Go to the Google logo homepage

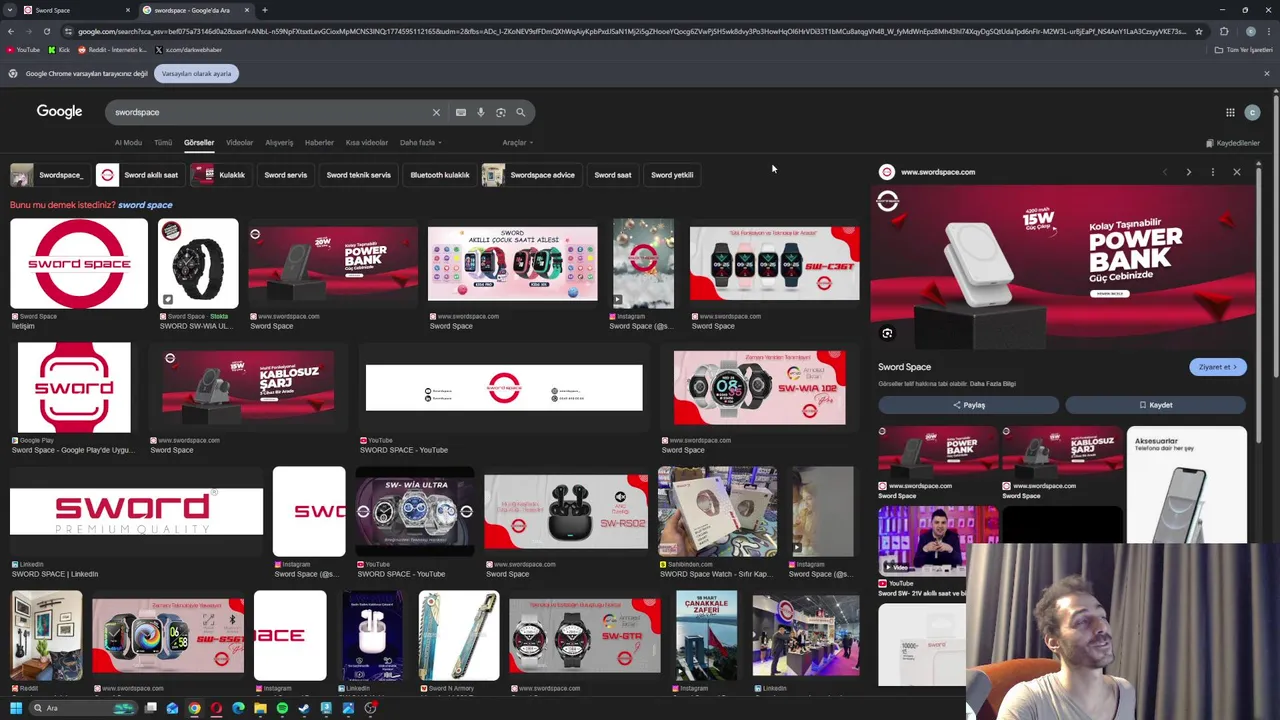click(59, 112)
